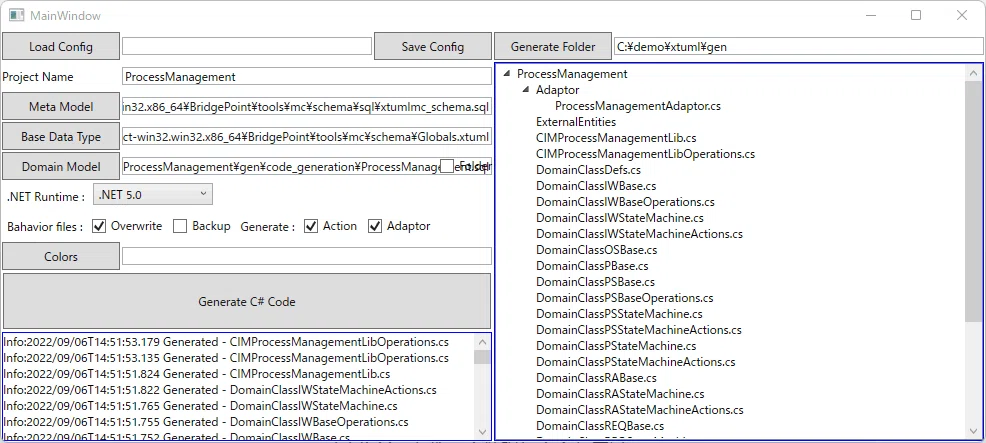This screenshot has width=986, height=443.
Task: Start the Generate C# Code button
Action: pyautogui.click(x=246, y=301)
